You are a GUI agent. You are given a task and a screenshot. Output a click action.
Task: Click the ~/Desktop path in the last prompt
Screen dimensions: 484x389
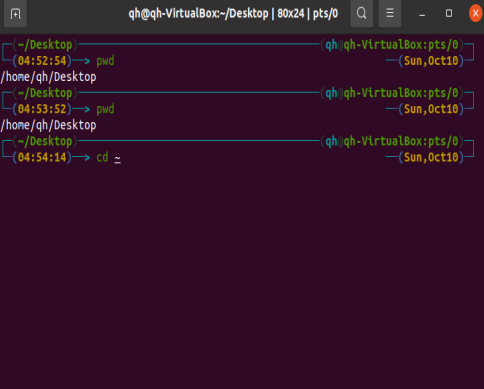(x=45, y=142)
